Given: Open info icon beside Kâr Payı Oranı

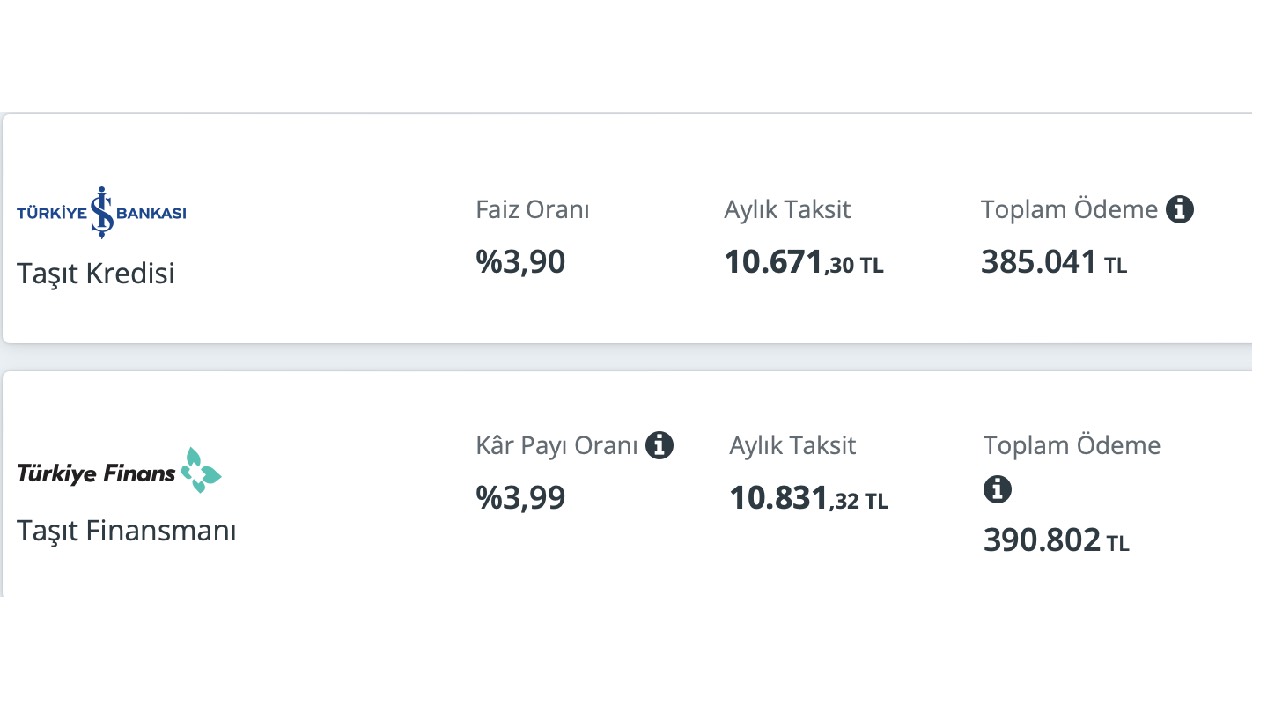Looking at the screenshot, I should click(x=659, y=445).
